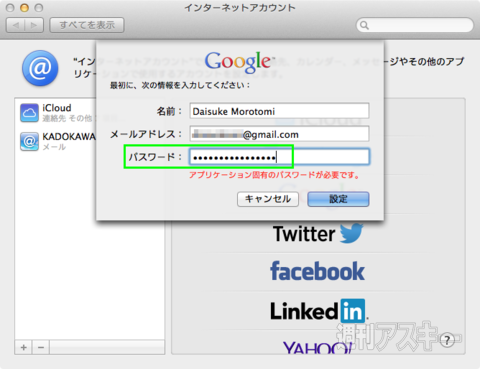Click the すべてを表示 button
Viewport: 480px width, 369px height.
tap(87, 25)
